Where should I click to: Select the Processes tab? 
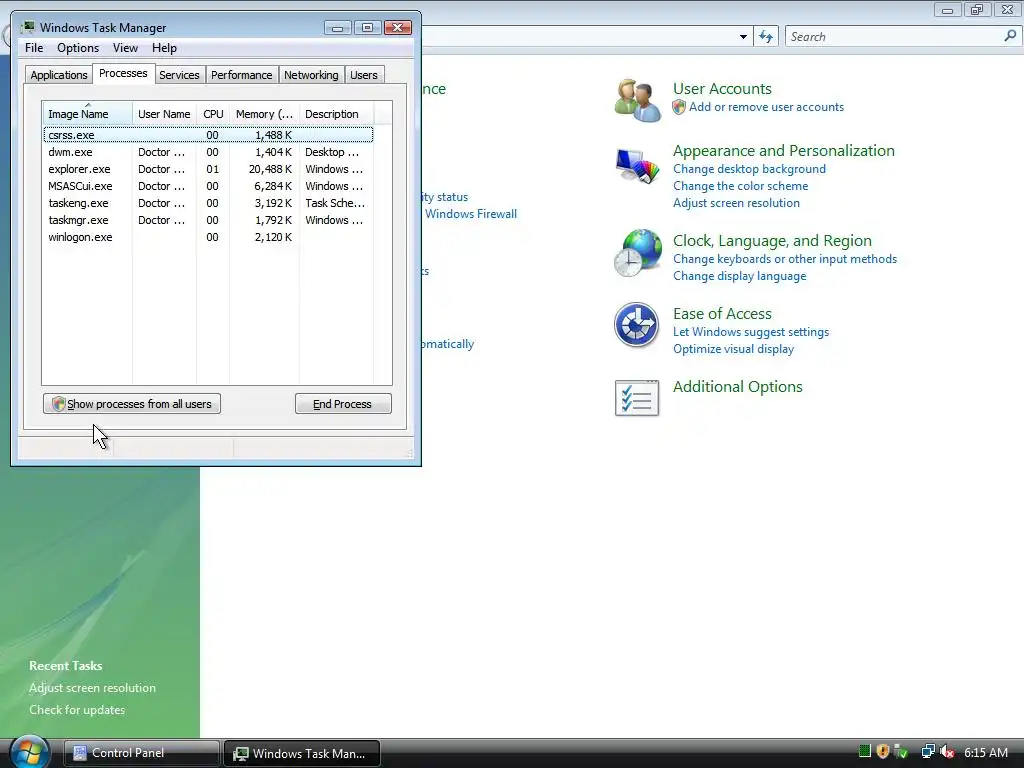click(x=123, y=73)
